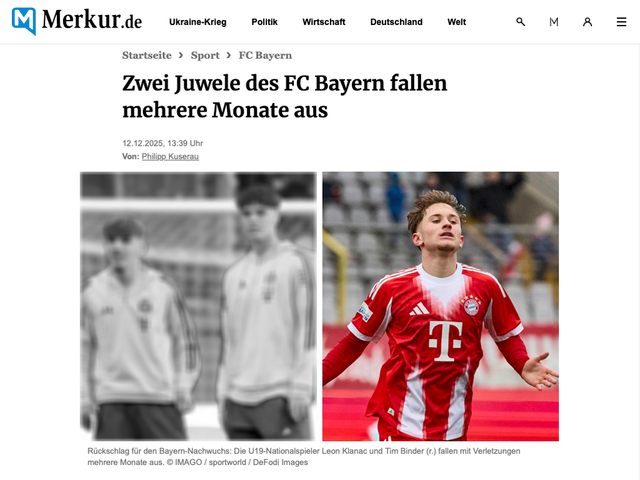Click the article headline about Bayern Juwele

(x=284, y=96)
